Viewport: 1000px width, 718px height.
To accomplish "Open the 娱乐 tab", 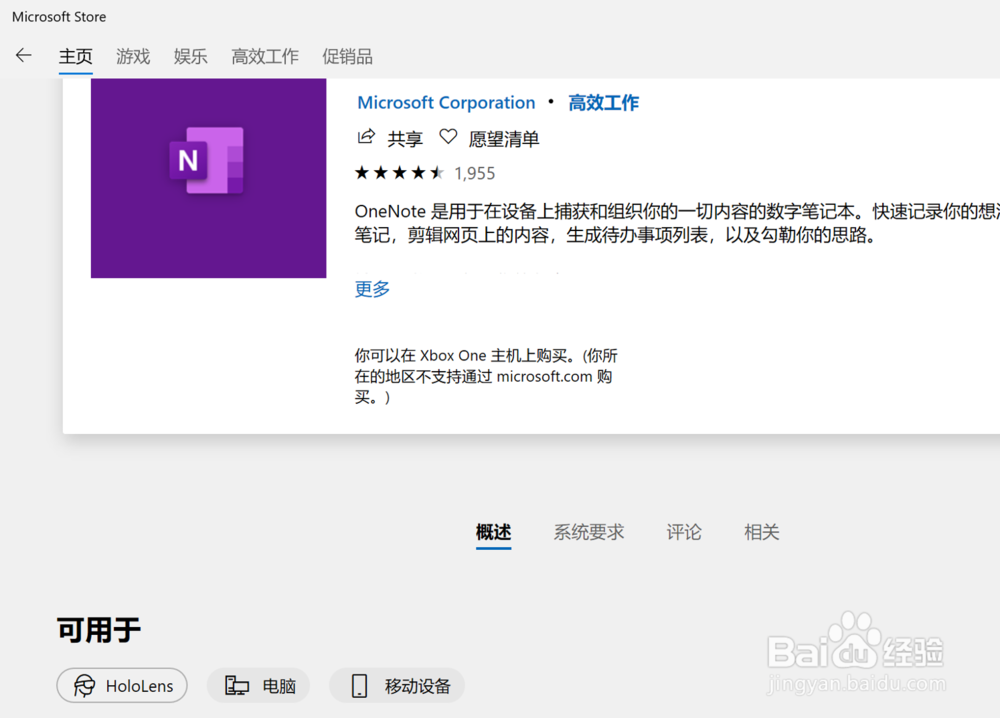I will tap(191, 56).
